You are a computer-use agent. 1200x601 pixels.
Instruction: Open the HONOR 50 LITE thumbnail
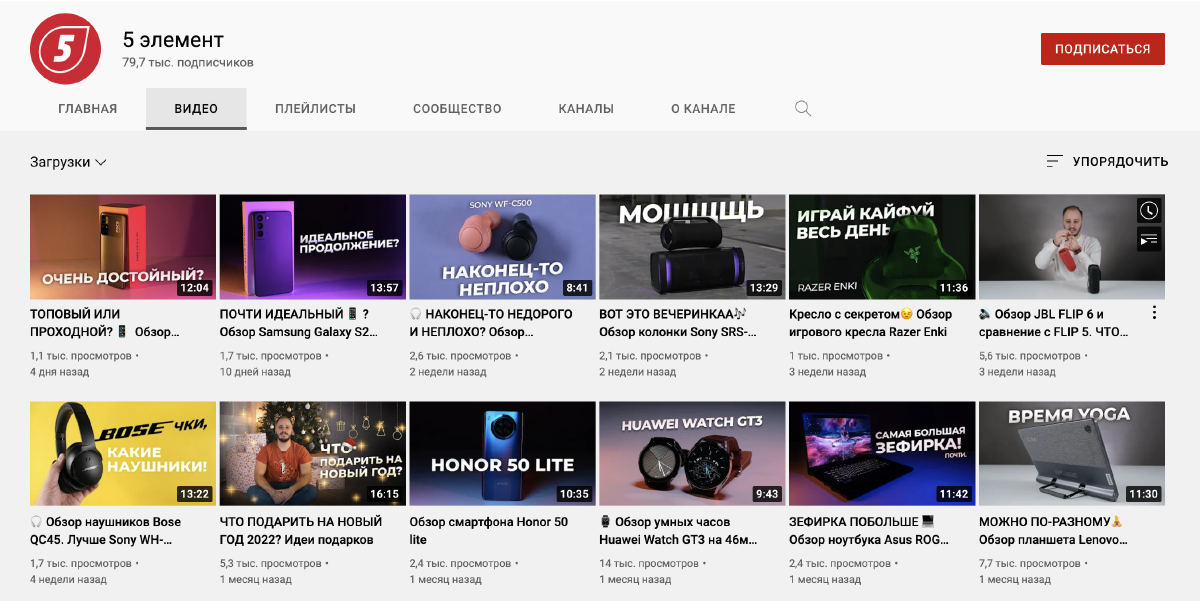tap(503, 454)
